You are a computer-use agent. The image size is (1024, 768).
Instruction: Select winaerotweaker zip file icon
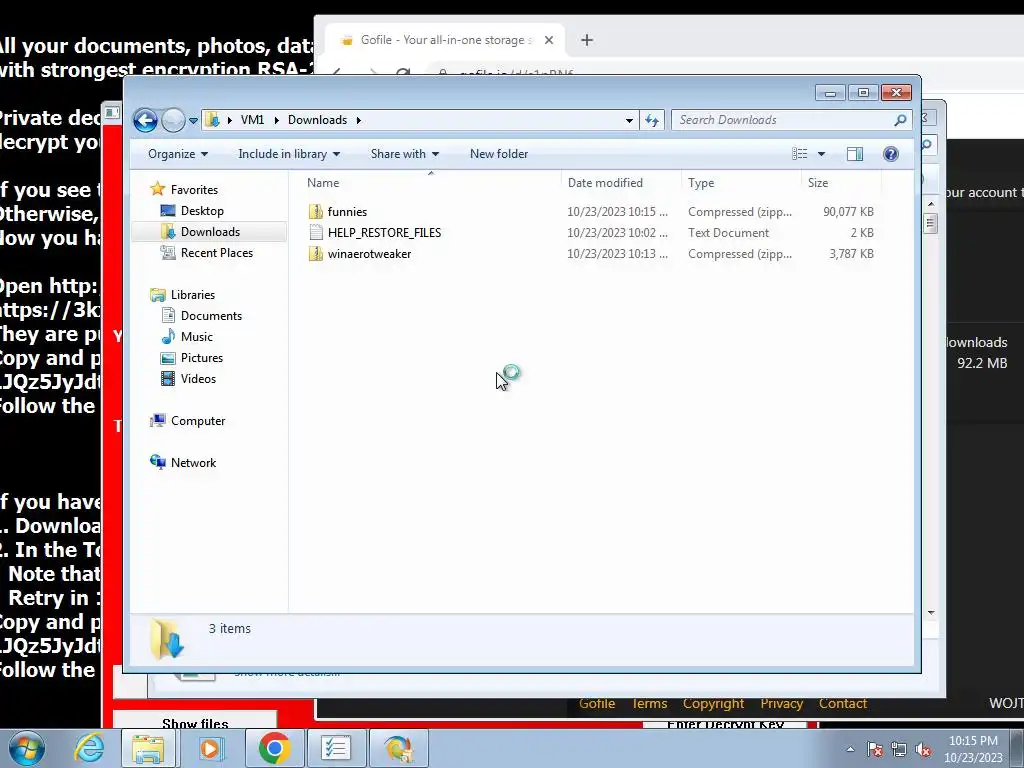(315, 253)
